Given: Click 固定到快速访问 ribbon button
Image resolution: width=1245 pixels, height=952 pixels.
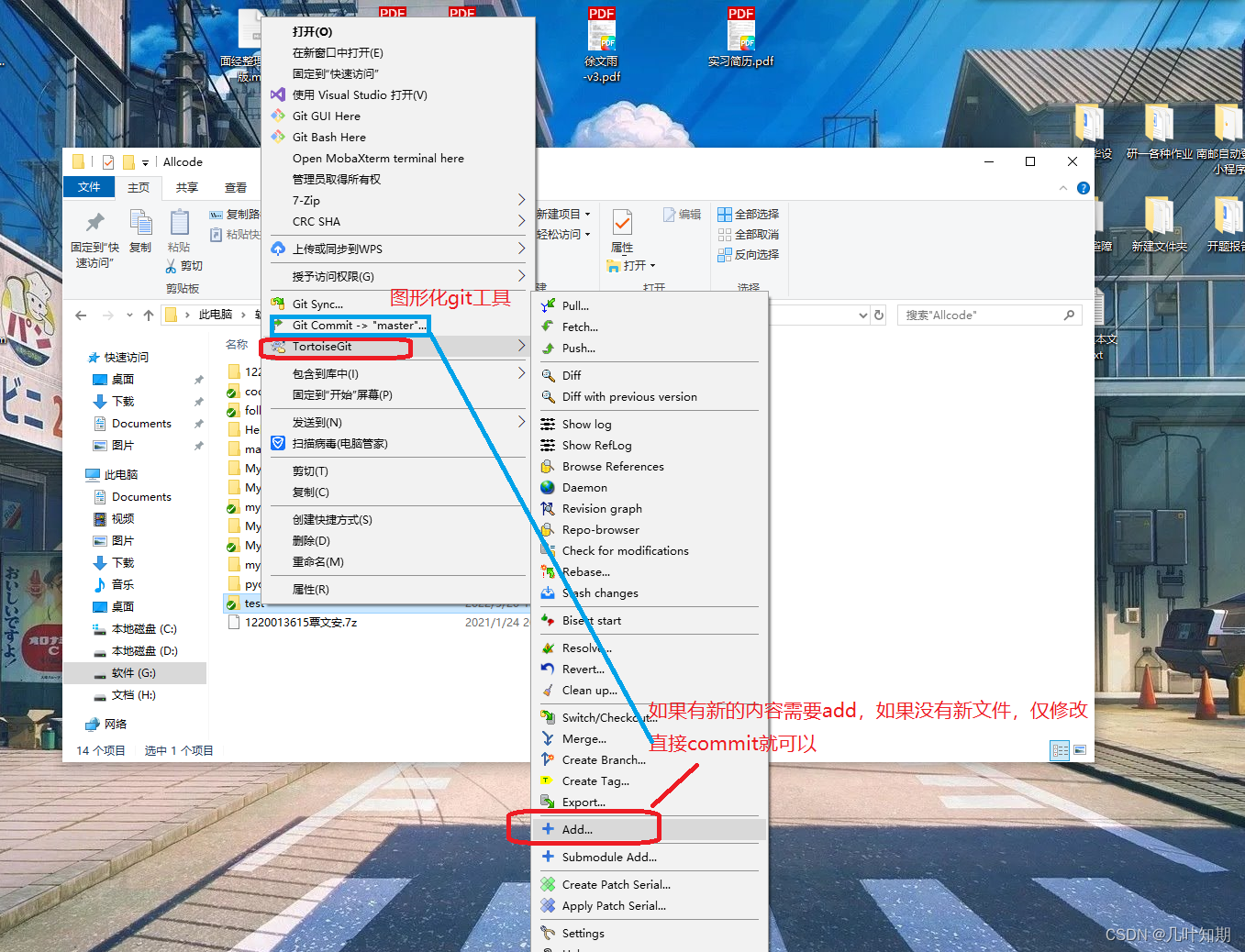Looking at the screenshot, I should 94,240.
